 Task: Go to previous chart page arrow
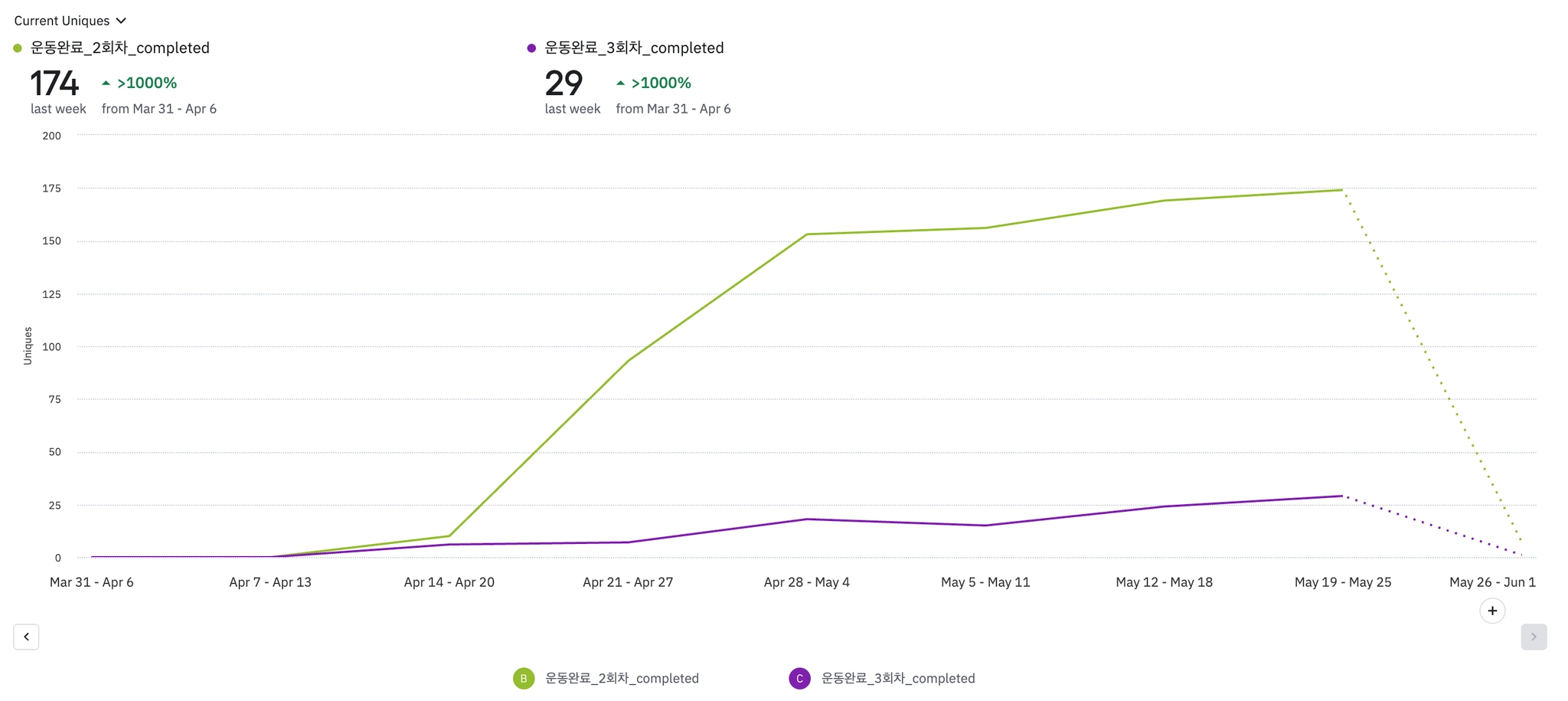tap(26, 637)
